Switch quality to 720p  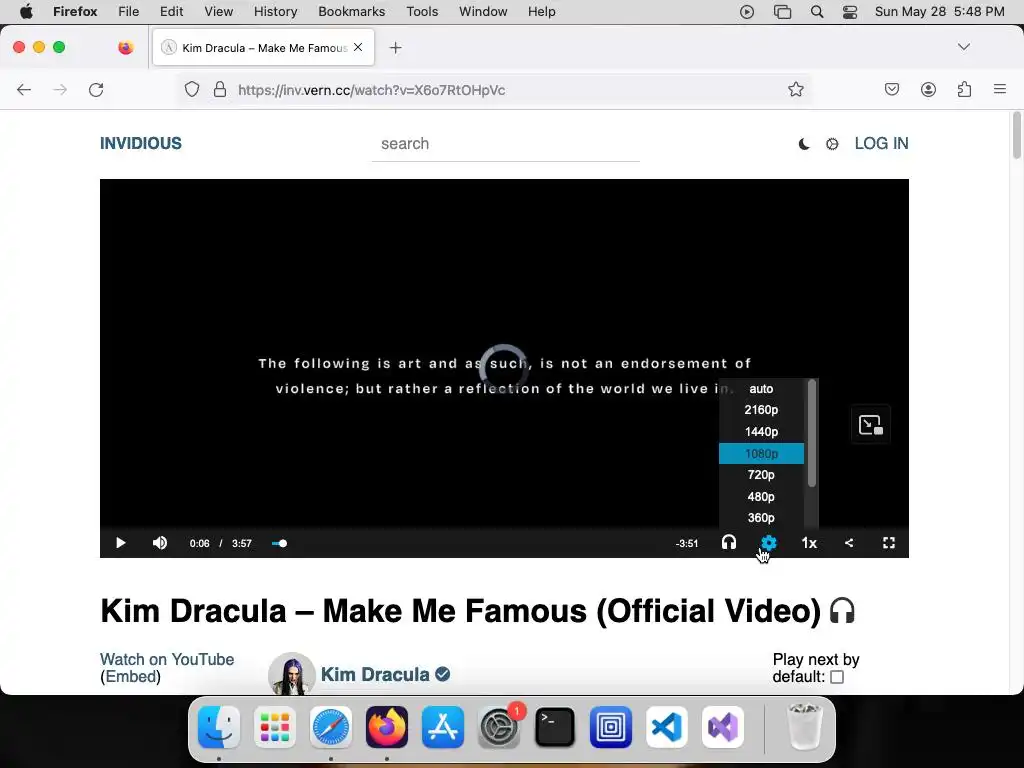tap(761, 475)
